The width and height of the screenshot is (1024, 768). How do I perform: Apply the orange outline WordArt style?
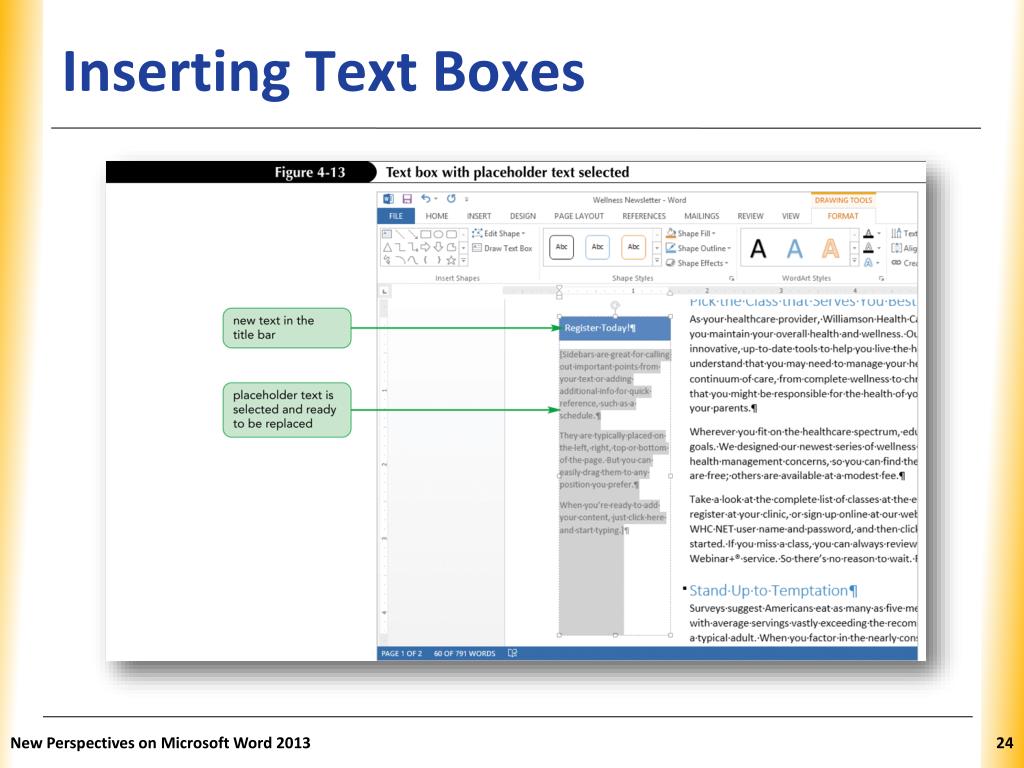pyautogui.click(x=830, y=248)
